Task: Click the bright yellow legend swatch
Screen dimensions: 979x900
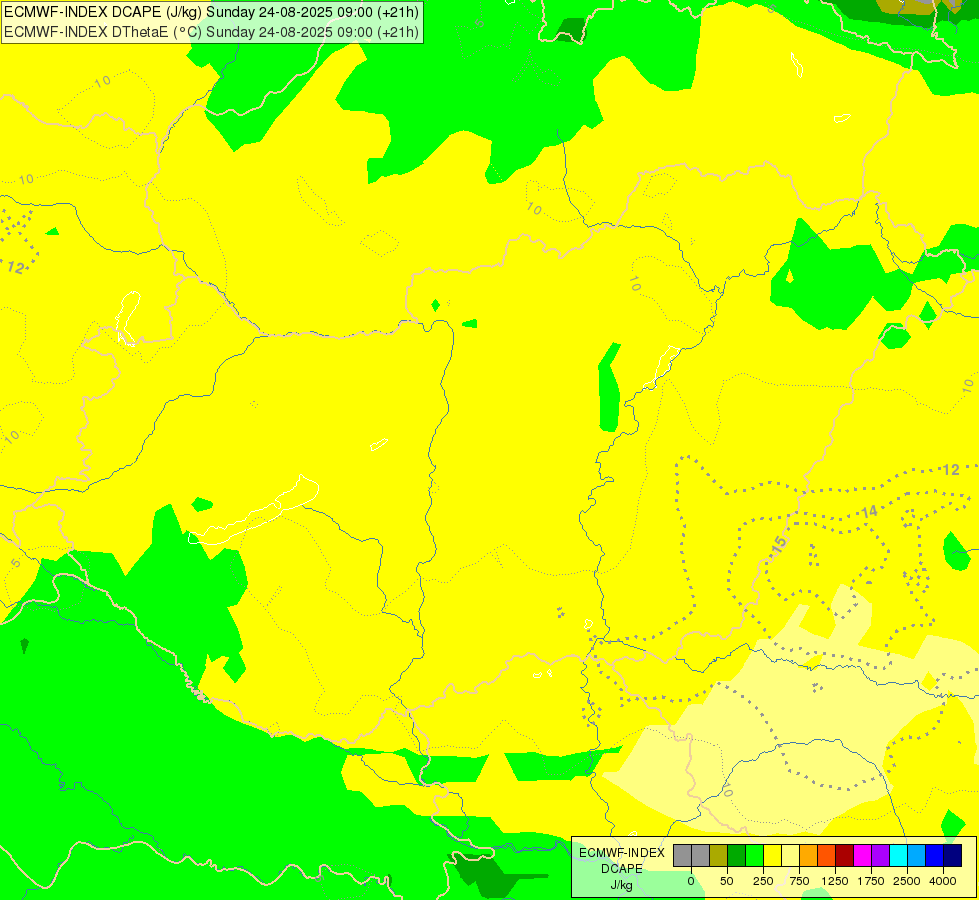Action: 772,856
